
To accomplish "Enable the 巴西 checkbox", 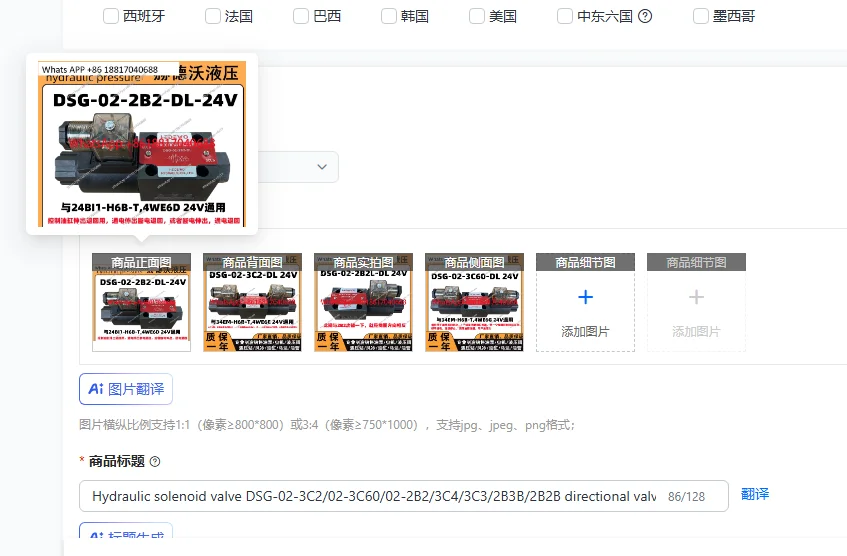I will 301,16.
